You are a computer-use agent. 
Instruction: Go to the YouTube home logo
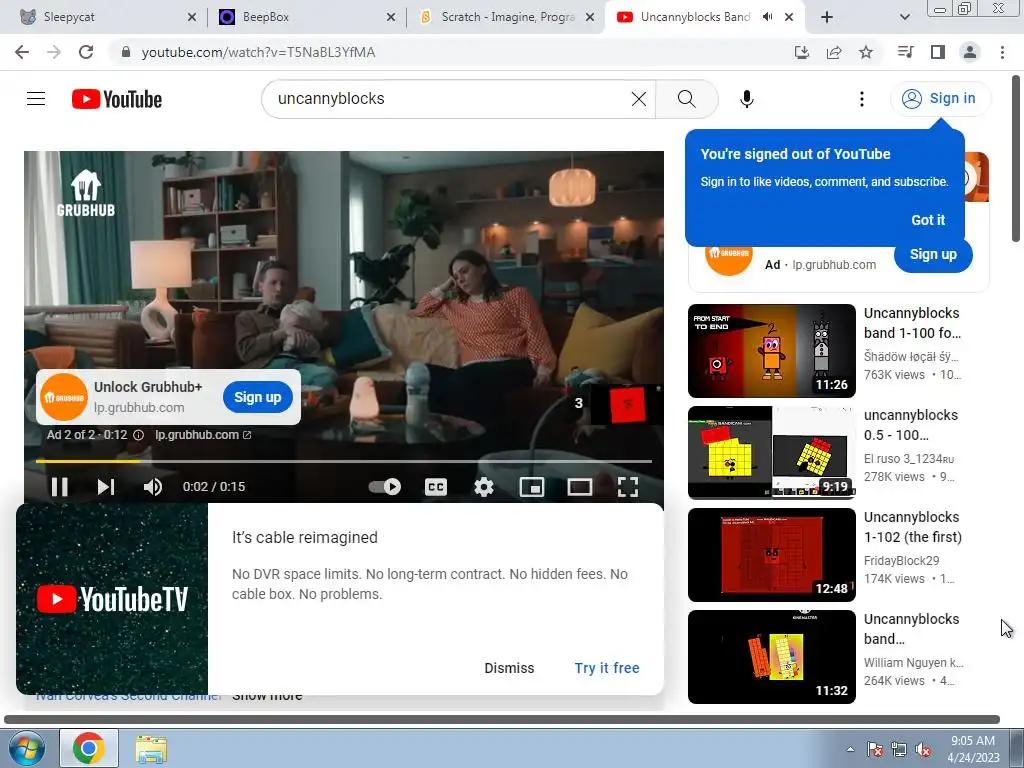pyautogui.click(x=117, y=99)
